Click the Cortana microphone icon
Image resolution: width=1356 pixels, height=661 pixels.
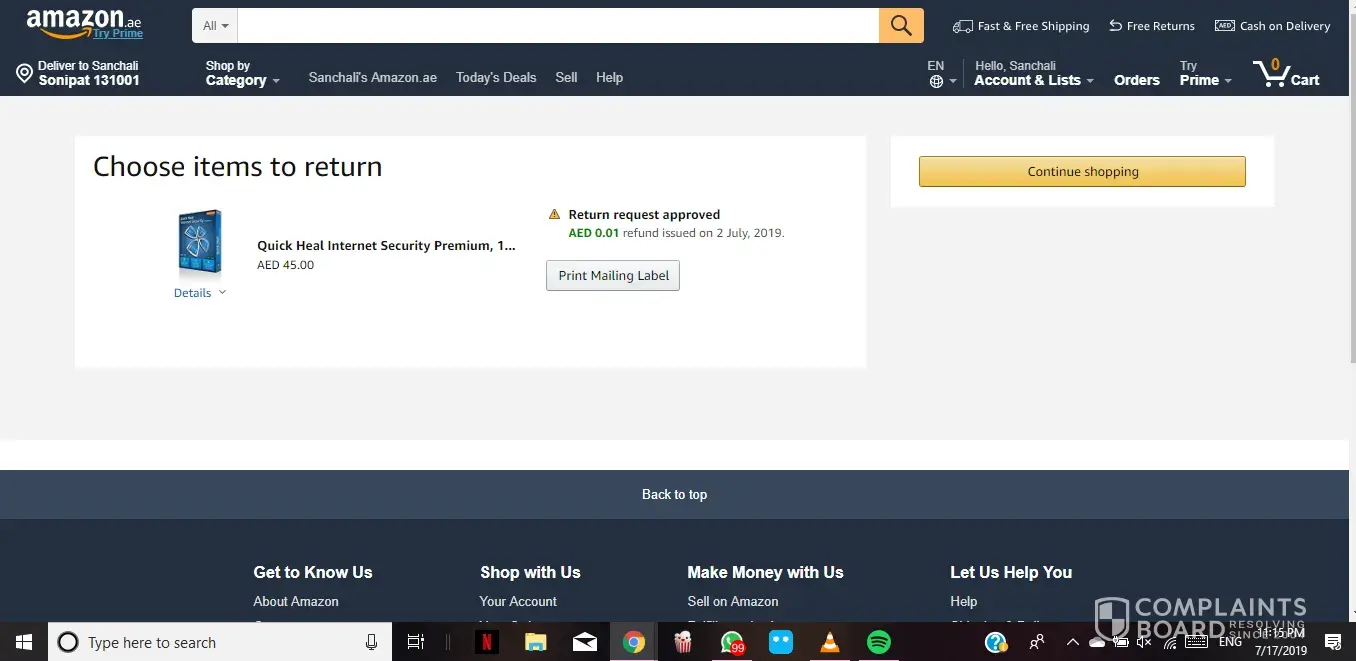pyautogui.click(x=371, y=643)
